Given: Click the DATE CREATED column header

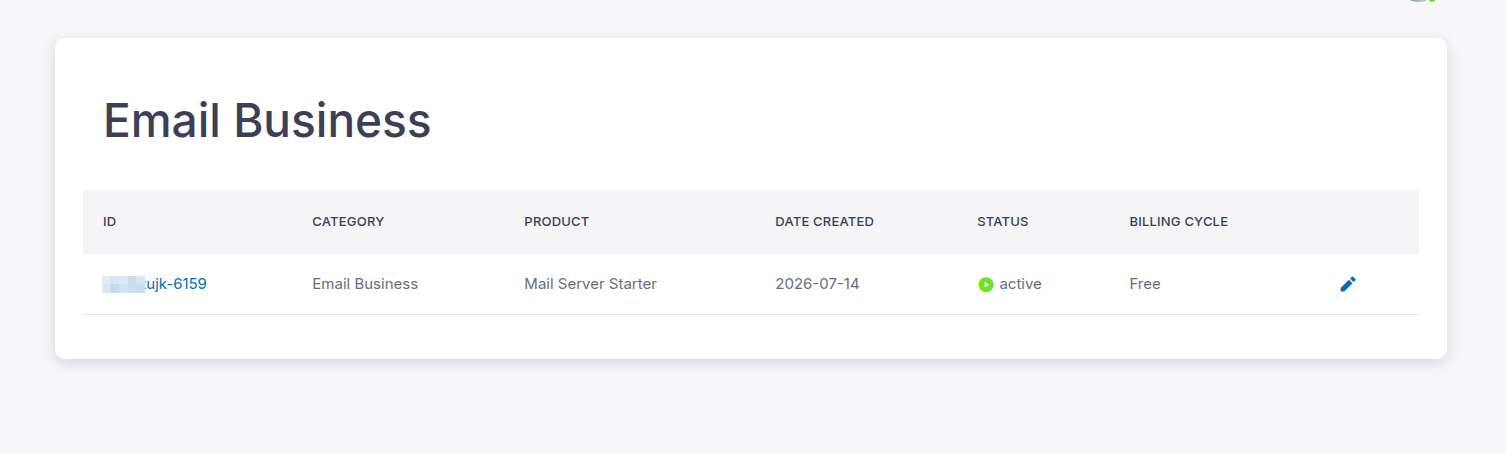Looking at the screenshot, I should (x=824, y=222).
